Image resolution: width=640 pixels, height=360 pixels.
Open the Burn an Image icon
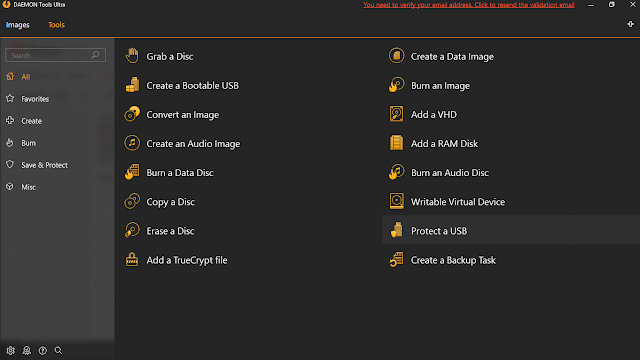click(x=396, y=85)
